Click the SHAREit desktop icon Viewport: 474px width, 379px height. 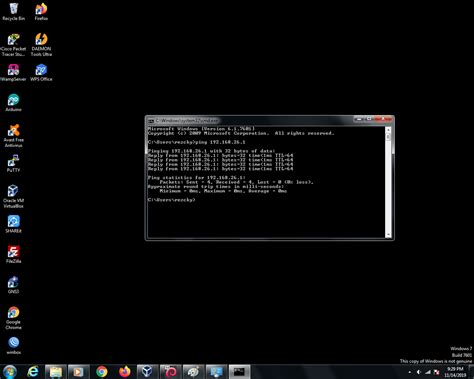[x=13, y=224]
